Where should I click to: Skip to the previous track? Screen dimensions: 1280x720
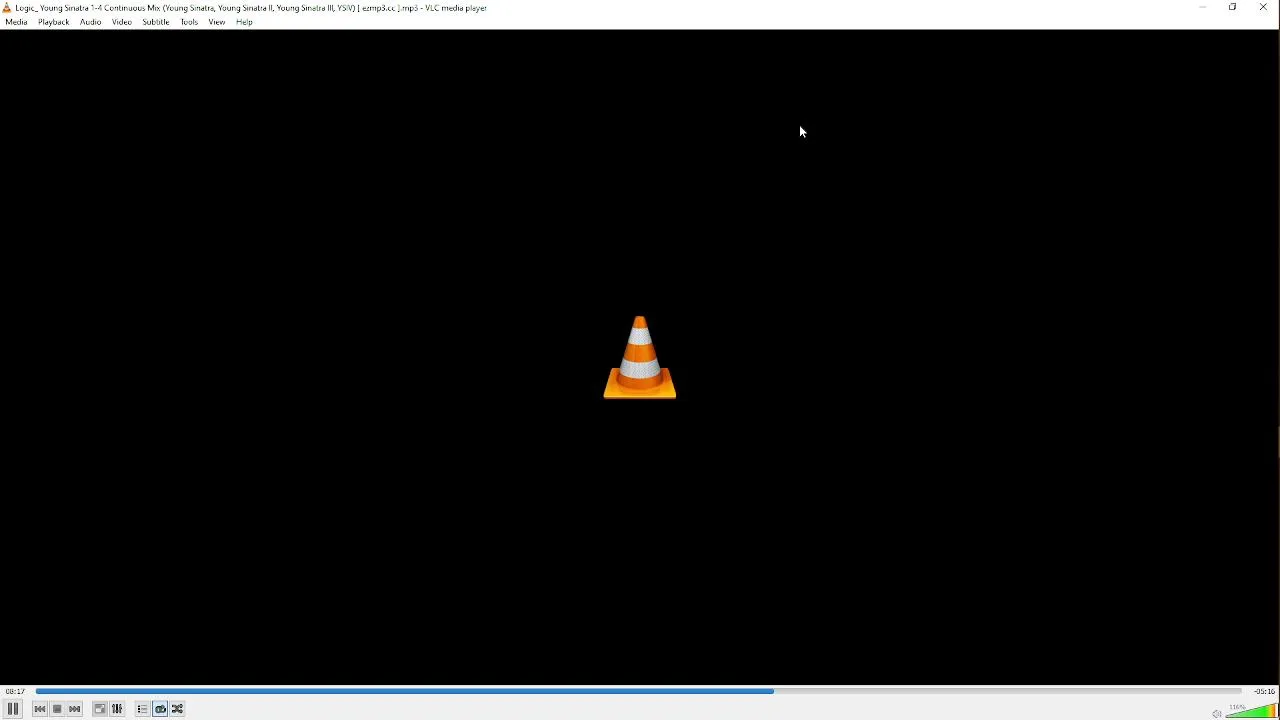(x=40, y=709)
